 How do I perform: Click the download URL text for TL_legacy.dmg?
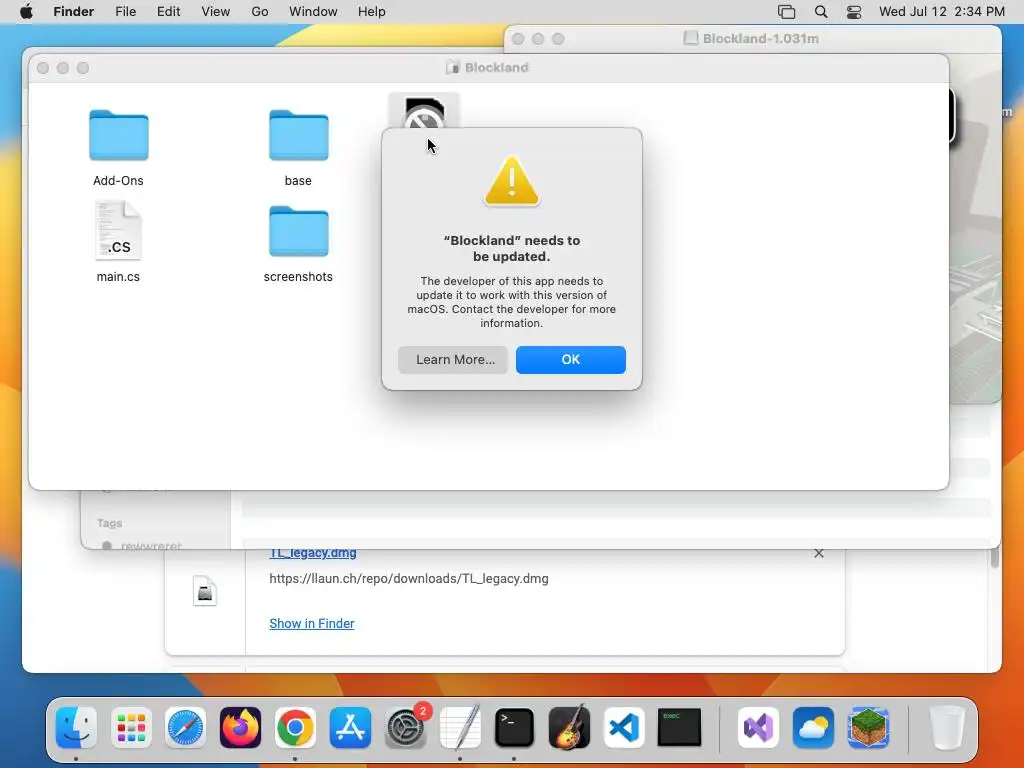(409, 579)
